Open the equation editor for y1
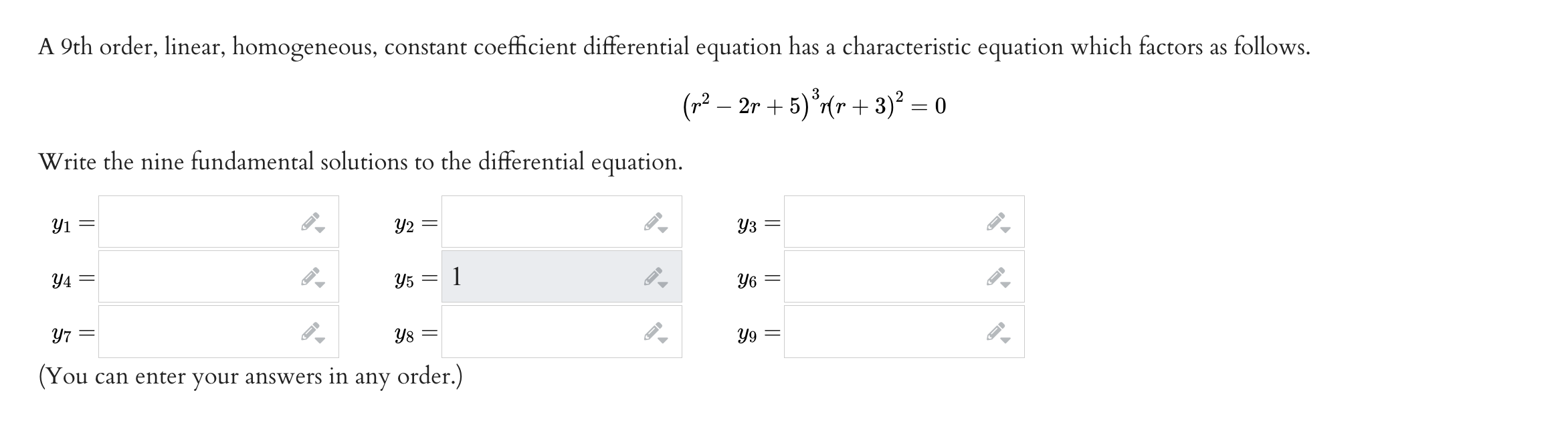Image resolution: width=1568 pixels, height=423 pixels. tap(311, 221)
